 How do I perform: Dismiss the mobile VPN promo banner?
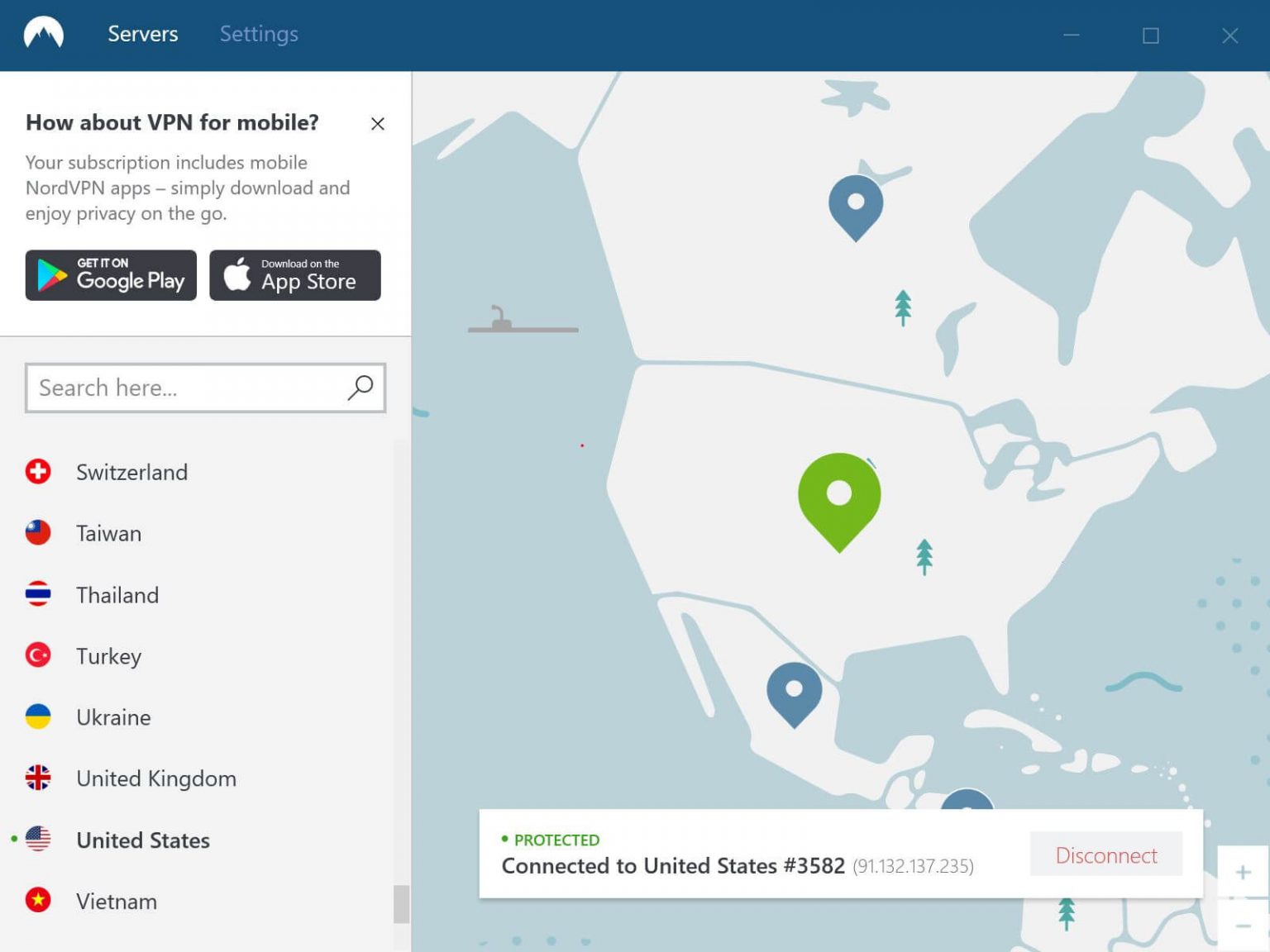(378, 124)
